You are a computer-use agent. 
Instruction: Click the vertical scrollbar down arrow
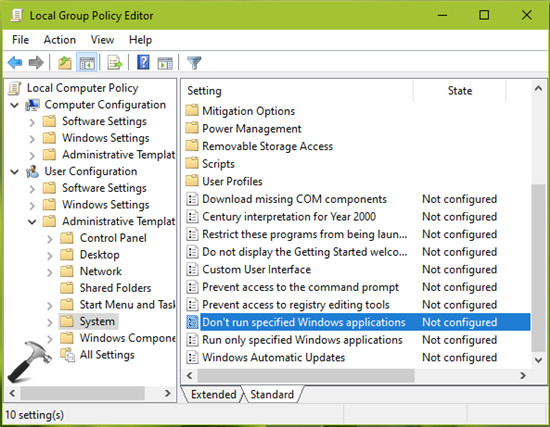pos(538,360)
